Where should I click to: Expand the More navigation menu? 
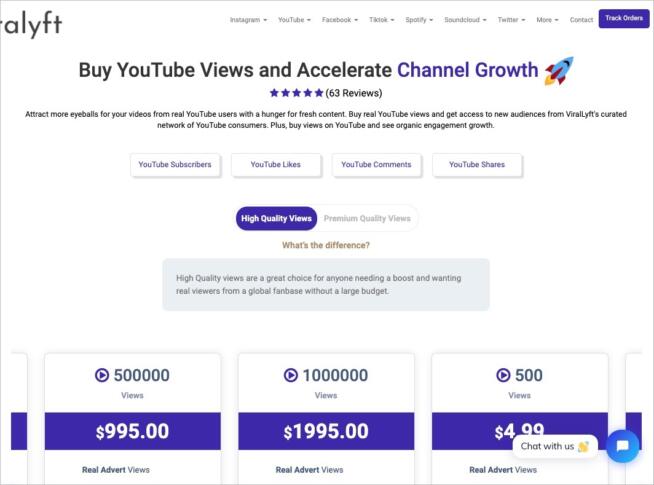point(547,20)
